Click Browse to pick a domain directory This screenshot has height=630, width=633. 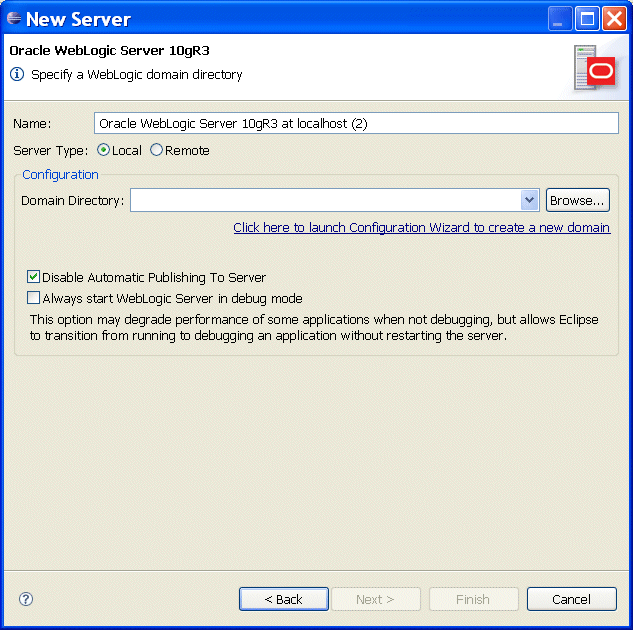[578, 200]
